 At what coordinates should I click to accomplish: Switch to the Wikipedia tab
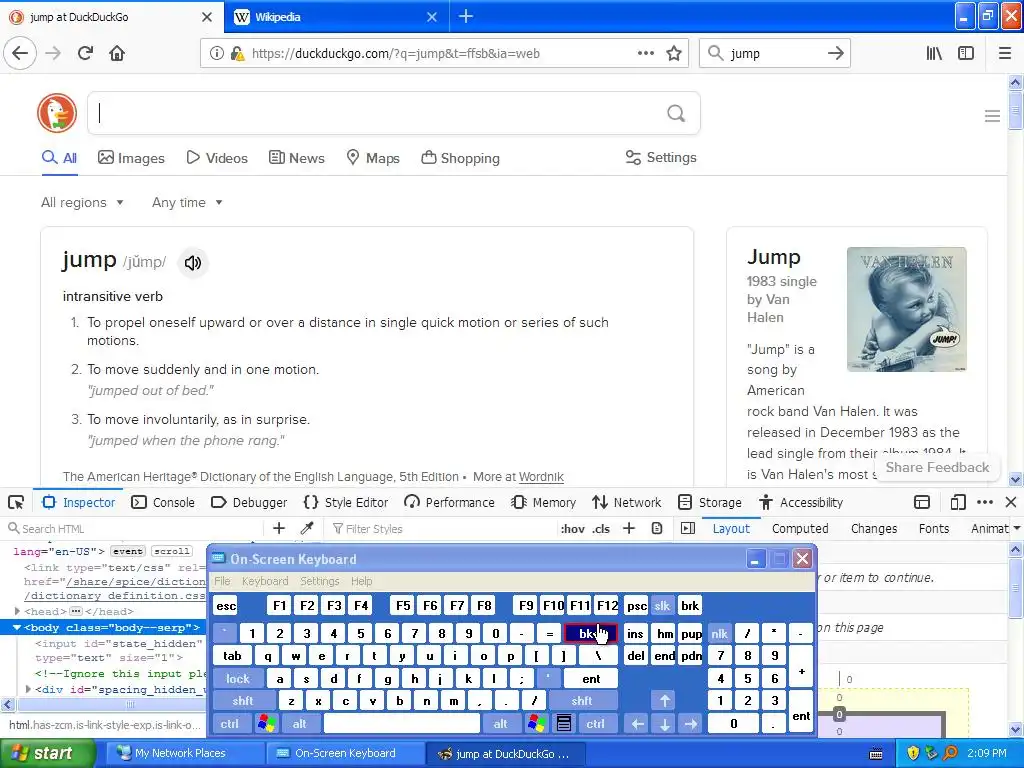click(x=336, y=17)
